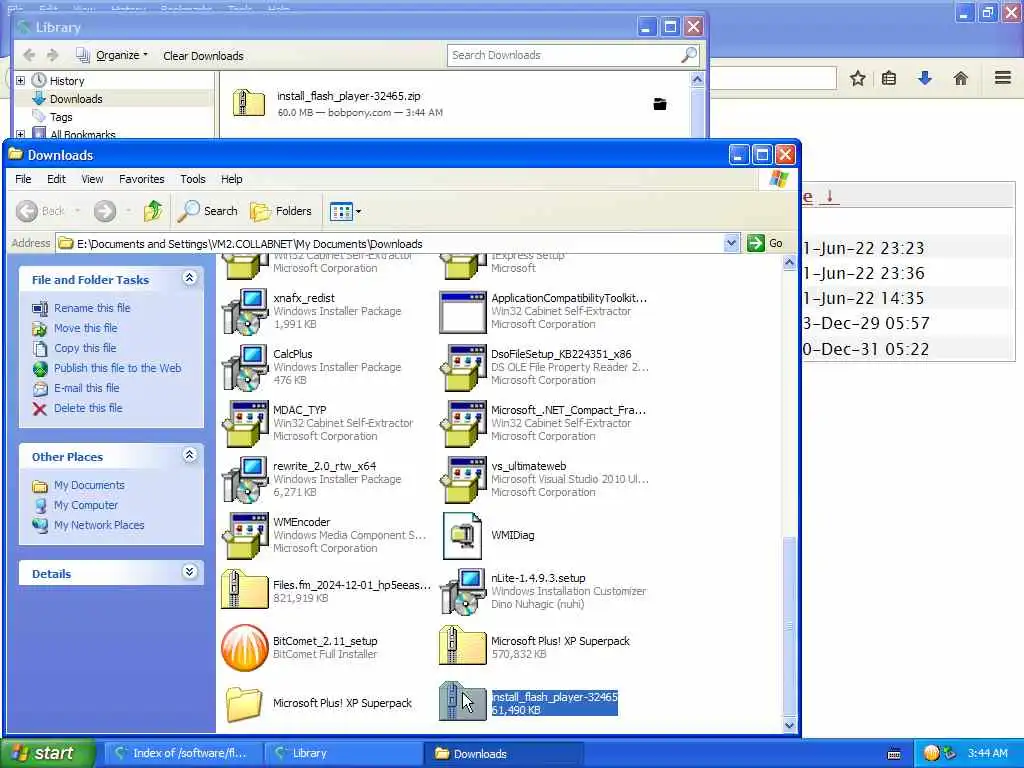Open the Back button history dropdown

tap(78, 211)
